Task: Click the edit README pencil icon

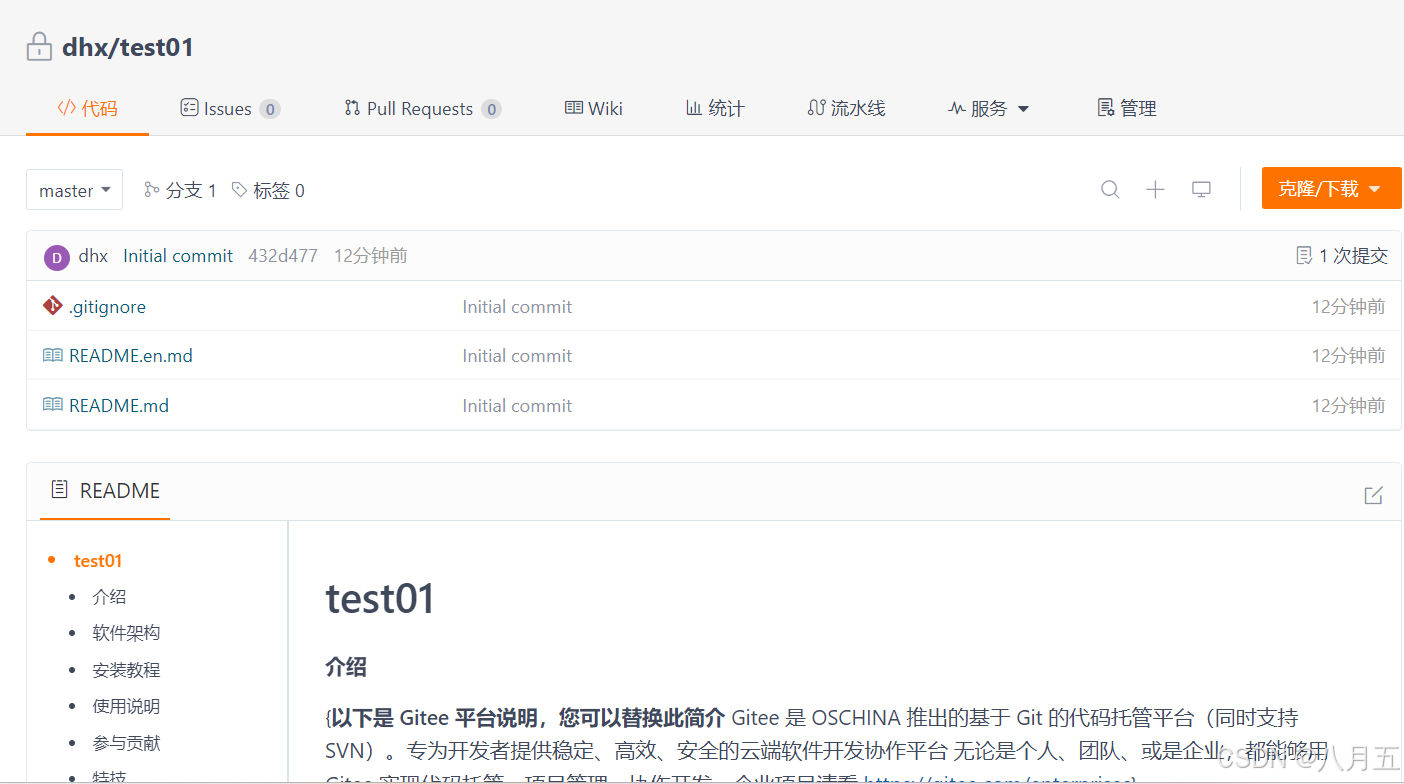Action: pyautogui.click(x=1373, y=495)
